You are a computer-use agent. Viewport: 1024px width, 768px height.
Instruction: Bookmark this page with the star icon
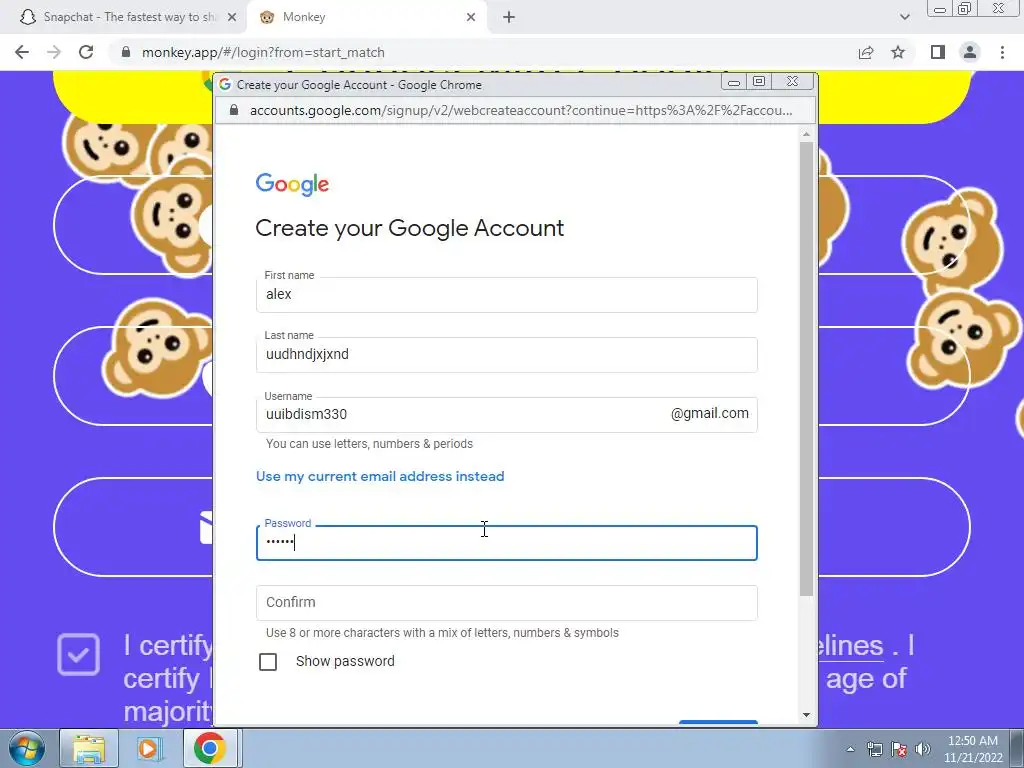point(898,52)
